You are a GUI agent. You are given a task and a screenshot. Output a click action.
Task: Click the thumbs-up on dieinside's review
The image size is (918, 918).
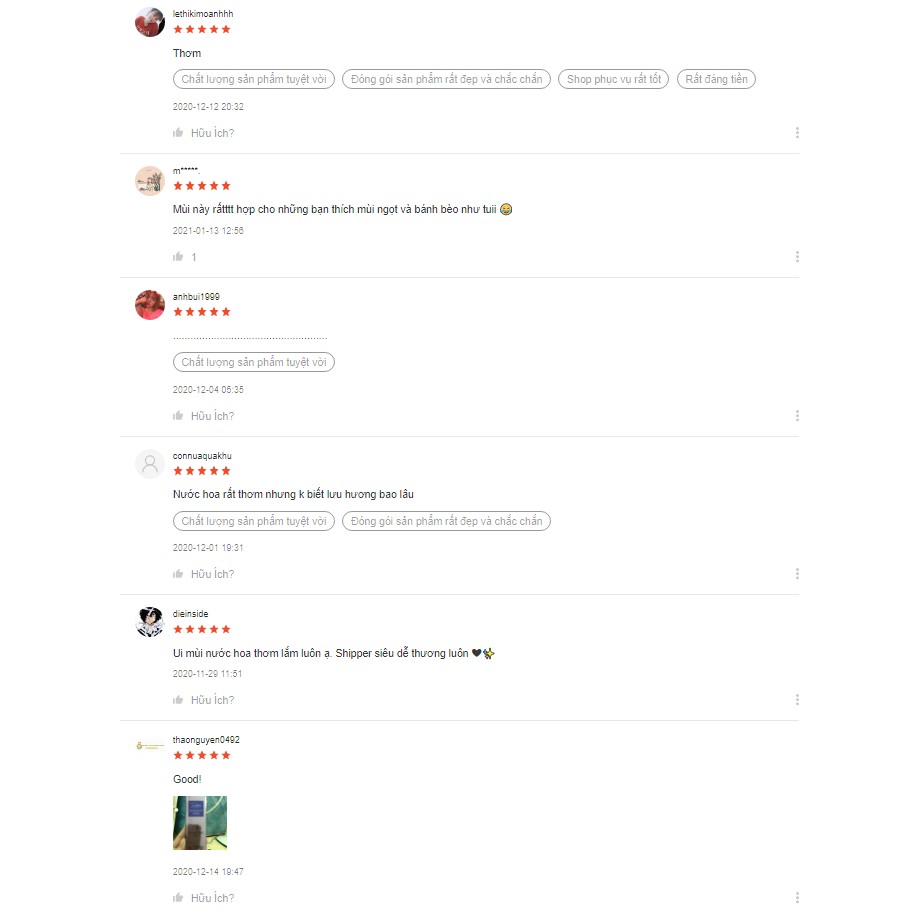point(178,700)
